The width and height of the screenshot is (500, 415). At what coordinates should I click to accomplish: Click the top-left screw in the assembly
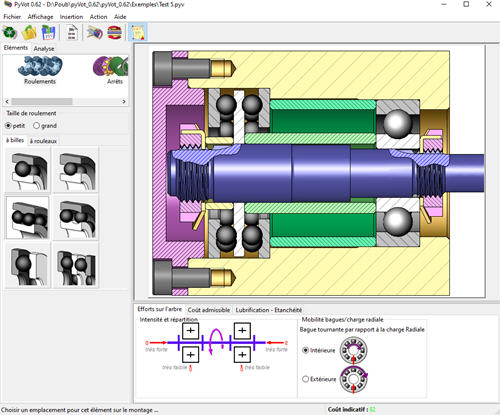coord(194,69)
